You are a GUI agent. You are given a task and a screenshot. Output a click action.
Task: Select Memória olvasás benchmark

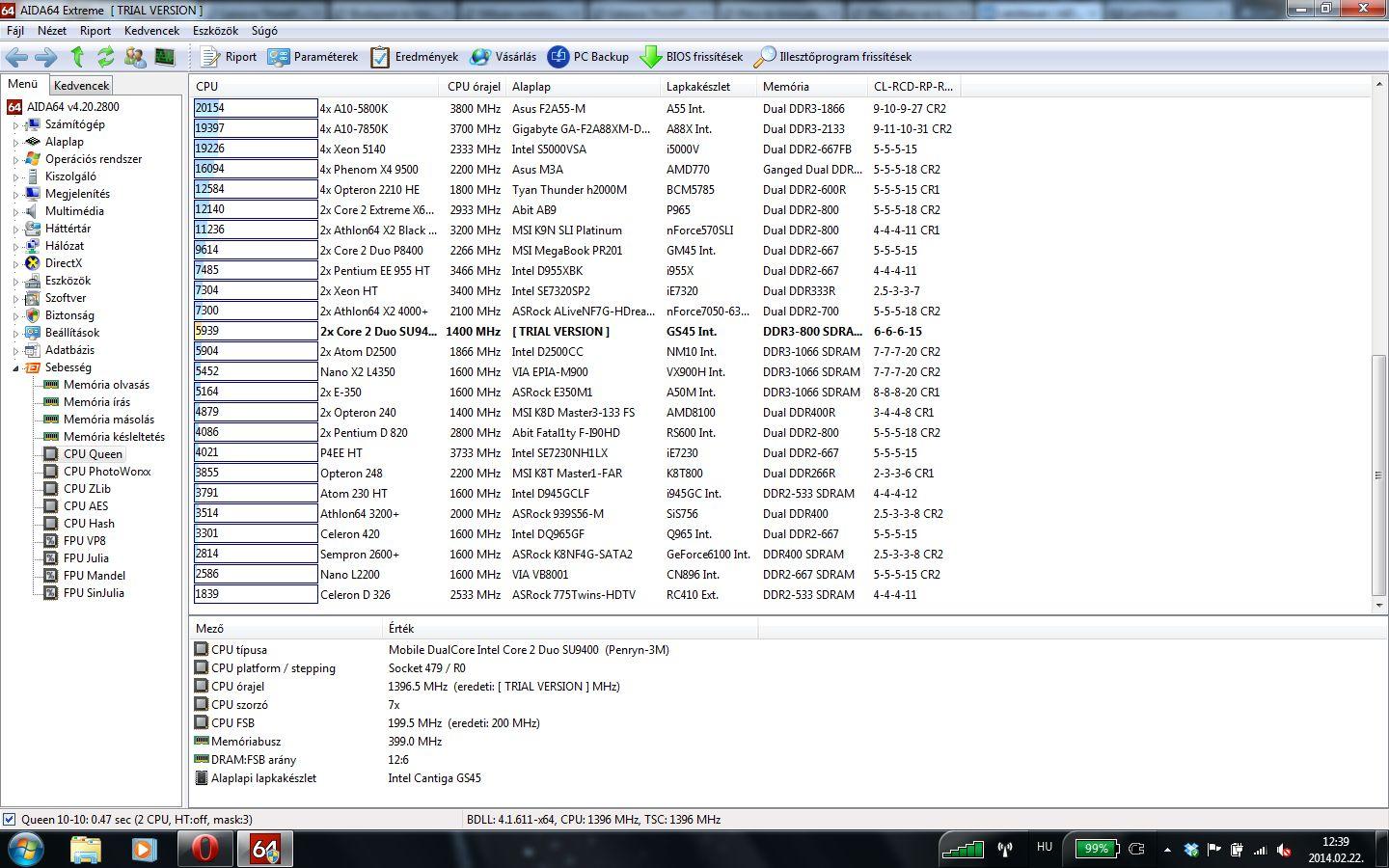tap(106, 385)
